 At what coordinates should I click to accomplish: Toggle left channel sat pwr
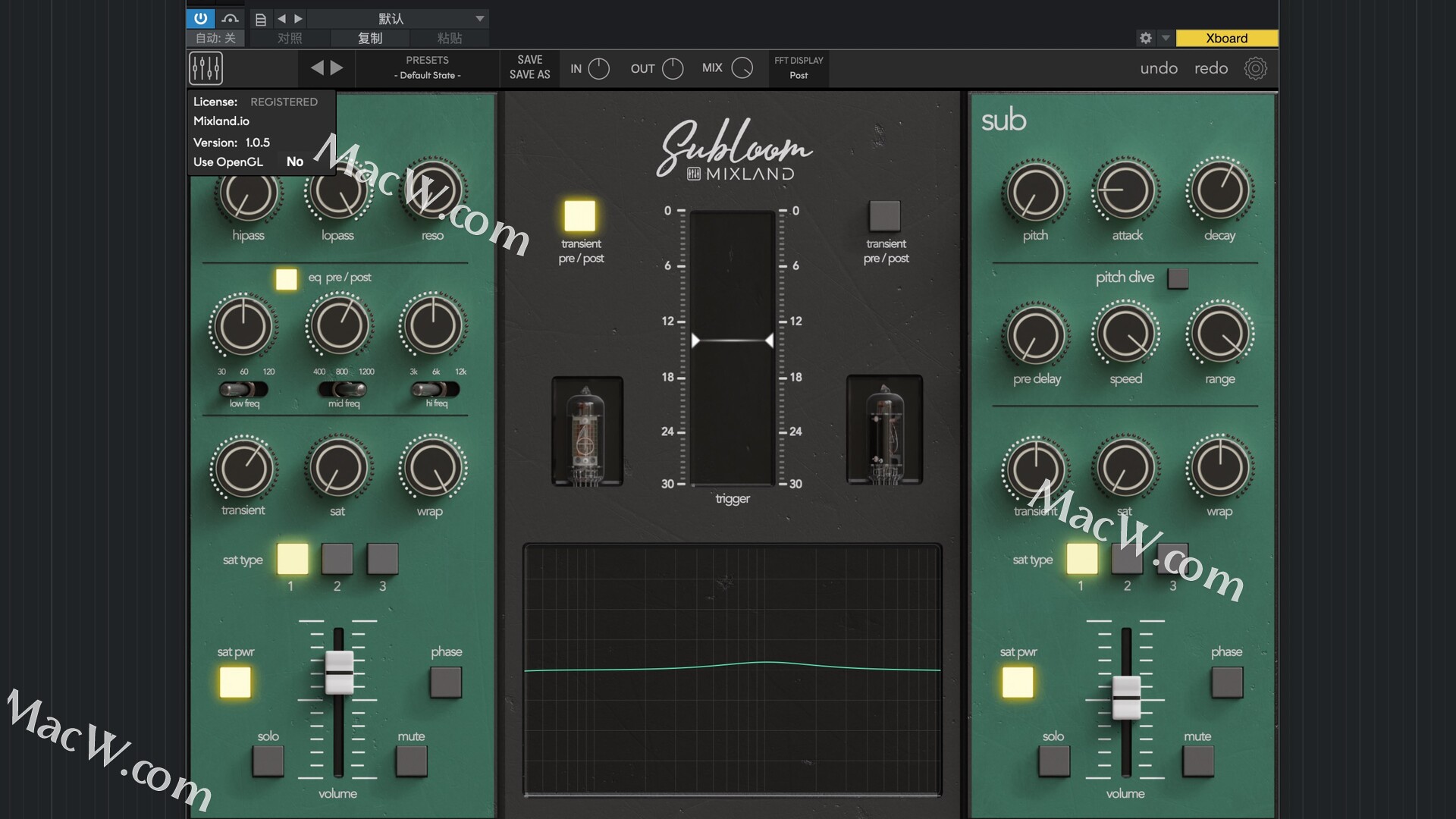[235, 682]
